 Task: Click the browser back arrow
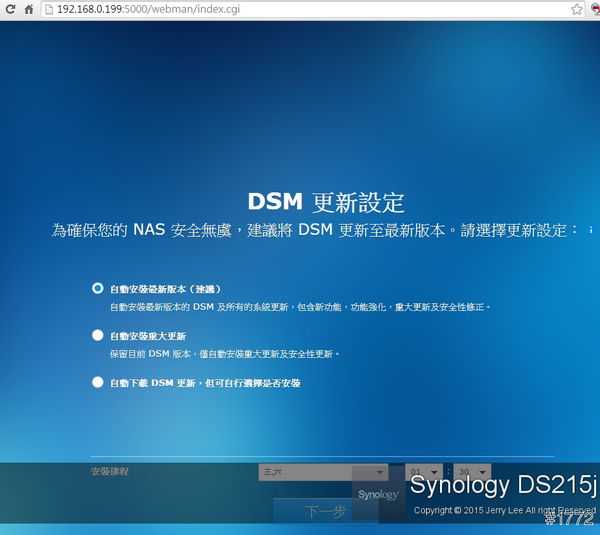click(x=7, y=9)
